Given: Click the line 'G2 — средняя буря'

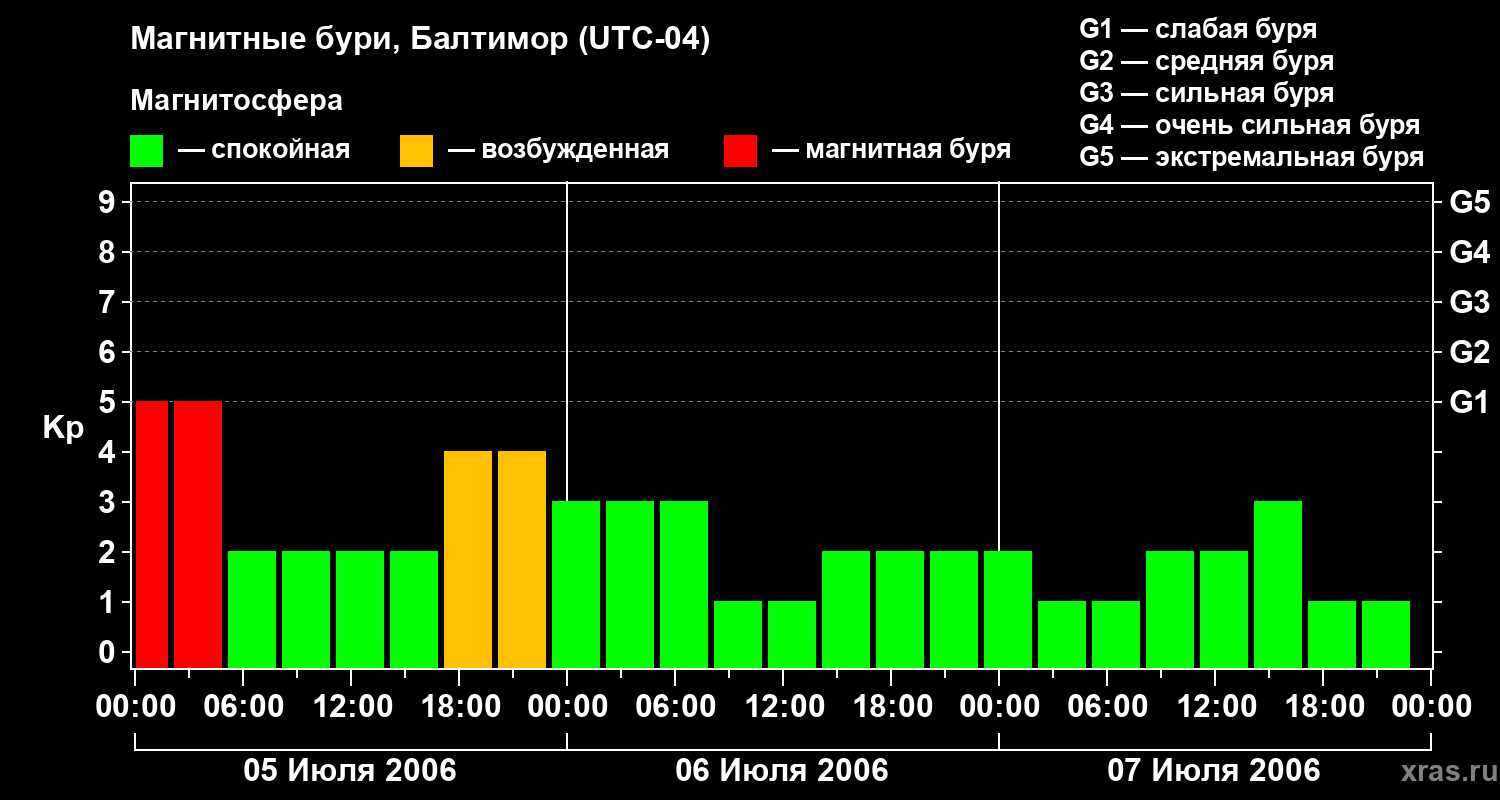Looking at the screenshot, I should point(1207,61).
